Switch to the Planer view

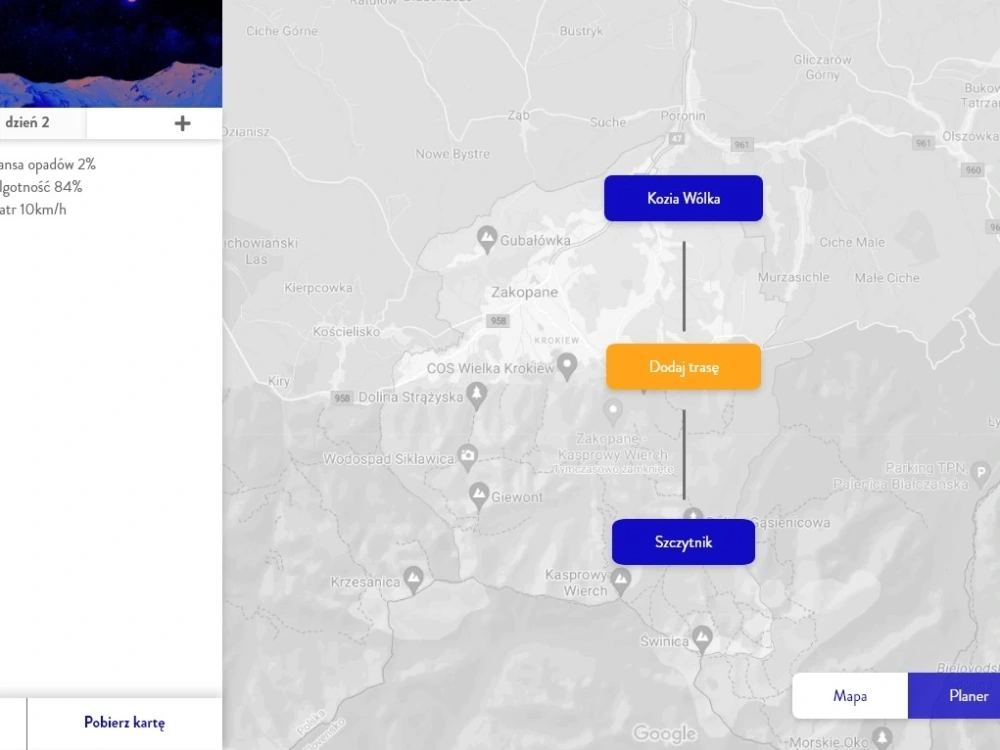click(954, 696)
